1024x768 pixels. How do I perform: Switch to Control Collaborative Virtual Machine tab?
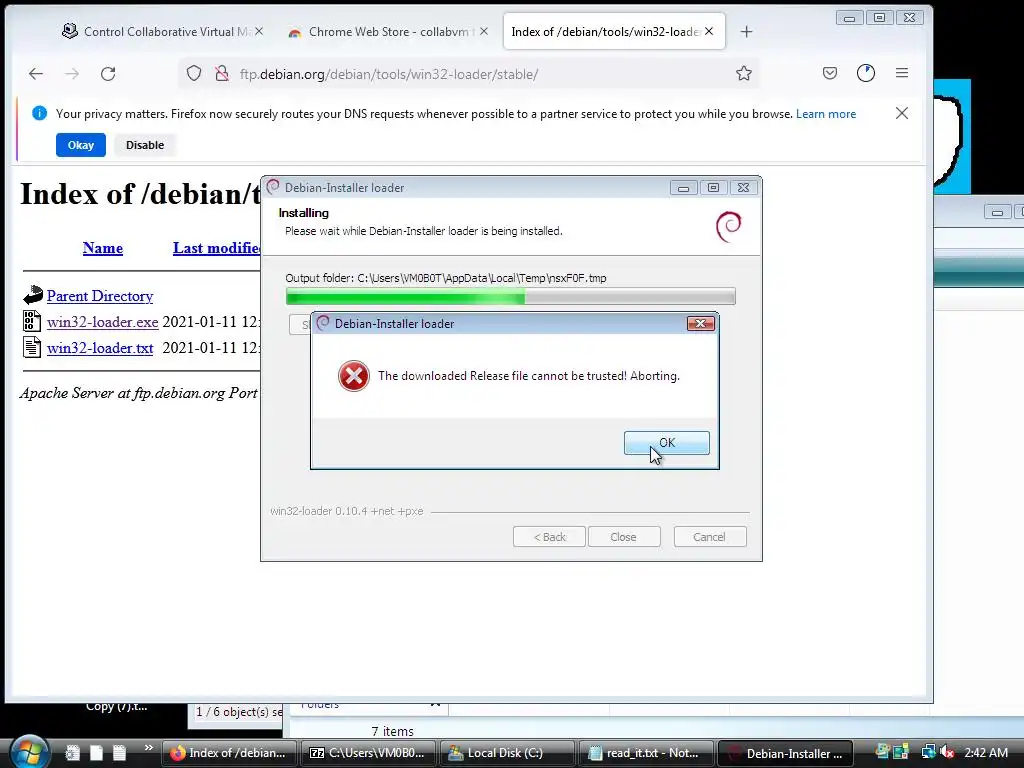click(163, 31)
